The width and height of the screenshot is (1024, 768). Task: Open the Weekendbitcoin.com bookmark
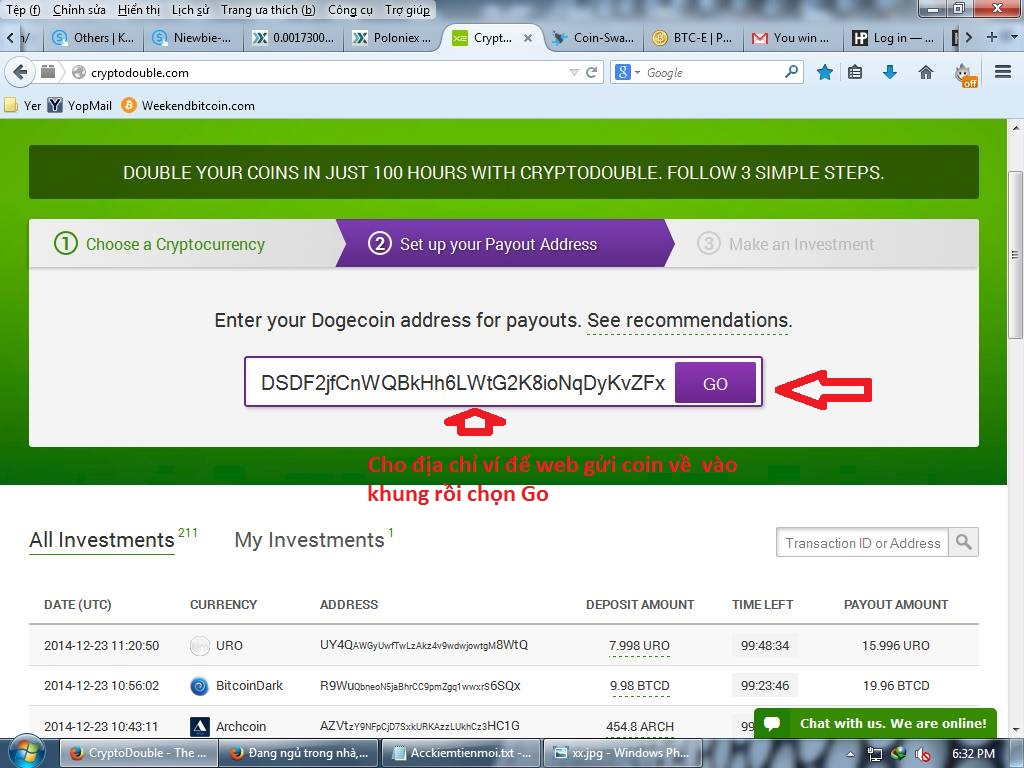pos(188,105)
